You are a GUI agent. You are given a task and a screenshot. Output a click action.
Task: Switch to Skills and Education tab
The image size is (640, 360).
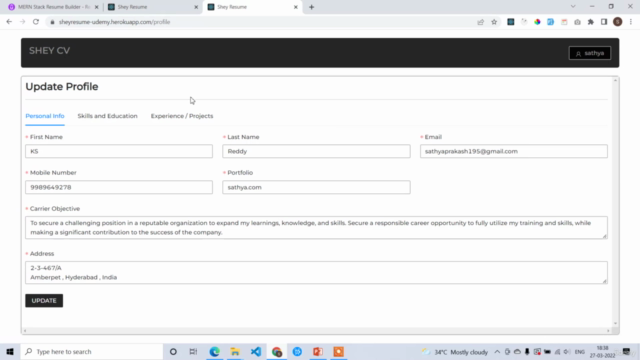click(x=107, y=116)
